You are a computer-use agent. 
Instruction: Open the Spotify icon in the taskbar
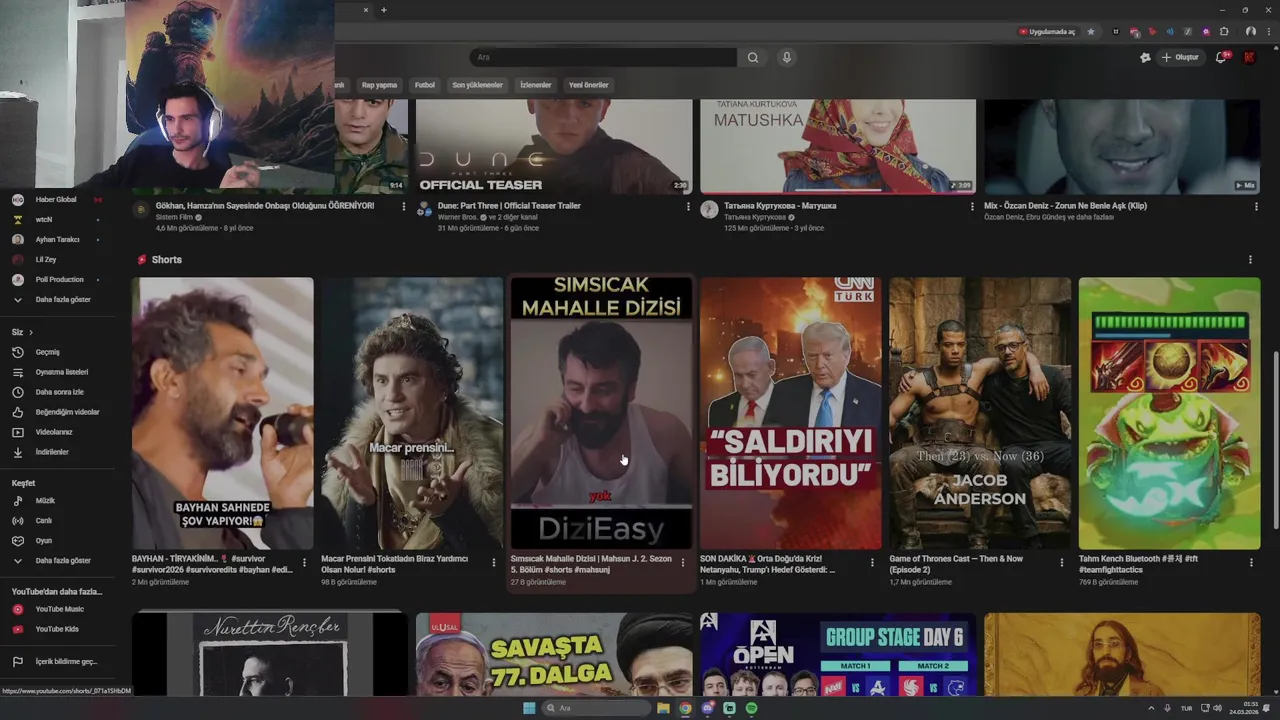coord(751,708)
